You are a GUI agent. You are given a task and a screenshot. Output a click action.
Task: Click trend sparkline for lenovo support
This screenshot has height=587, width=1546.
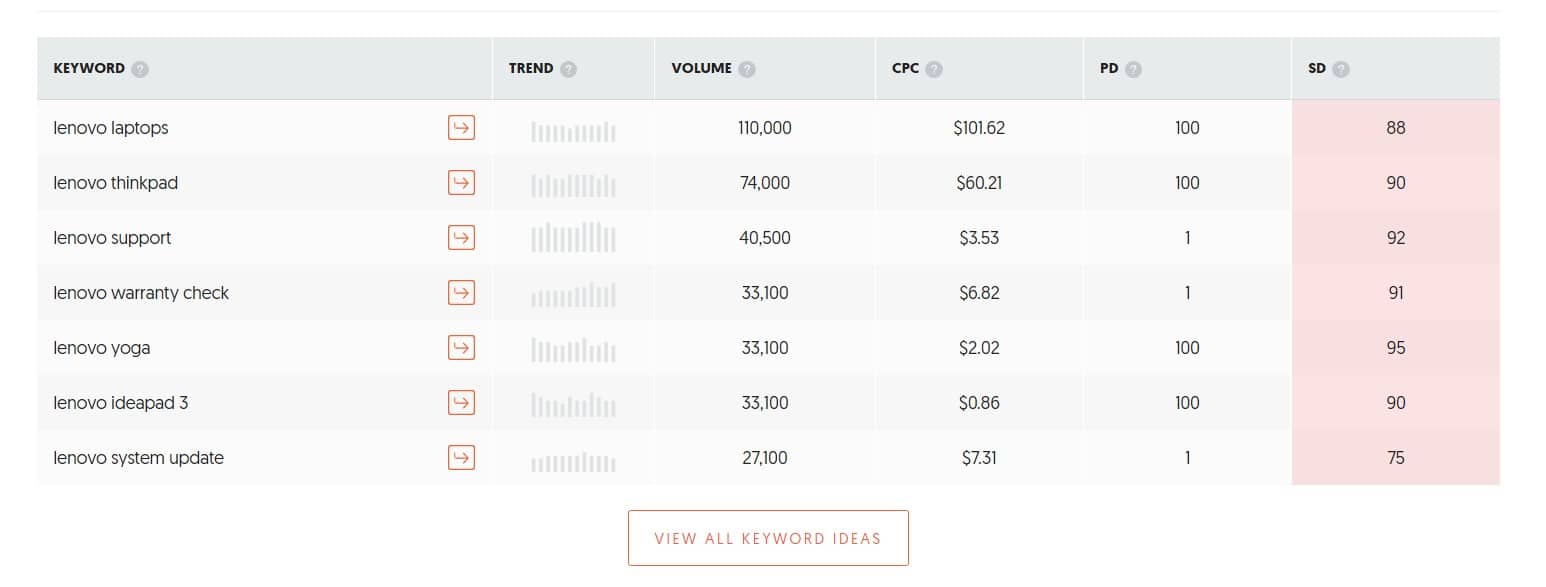[x=573, y=237]
